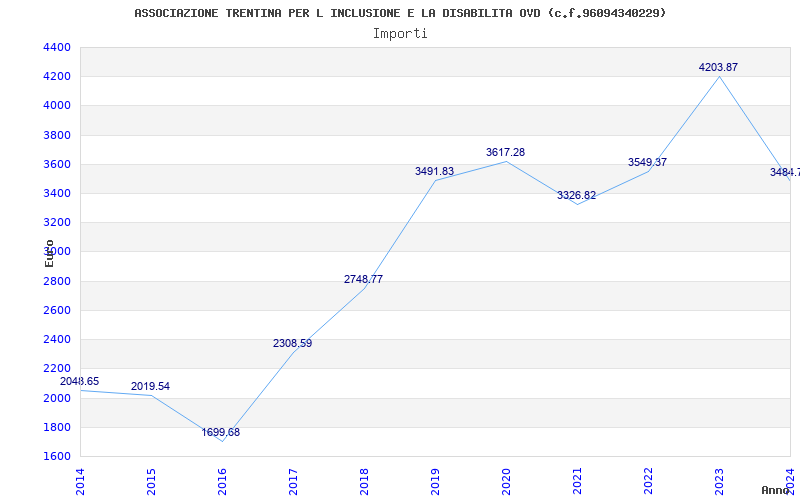This screenshot has width=800, height=500.
Task: Click the y-axis value 1600
Action: (57, 456)
